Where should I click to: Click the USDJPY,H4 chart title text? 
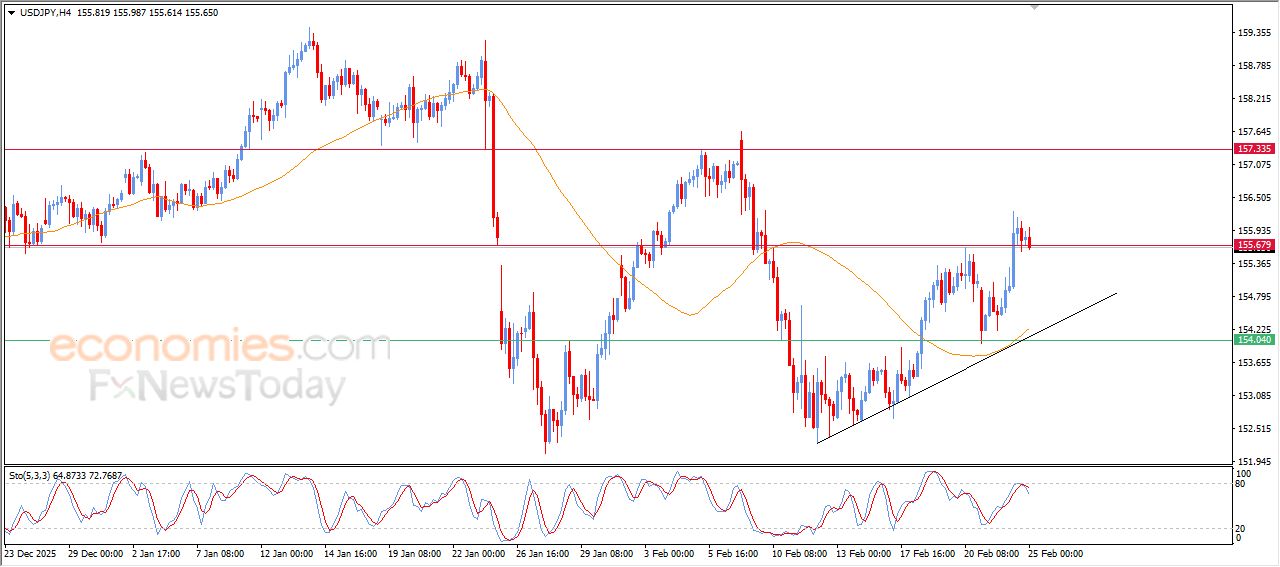click(49, 12)
